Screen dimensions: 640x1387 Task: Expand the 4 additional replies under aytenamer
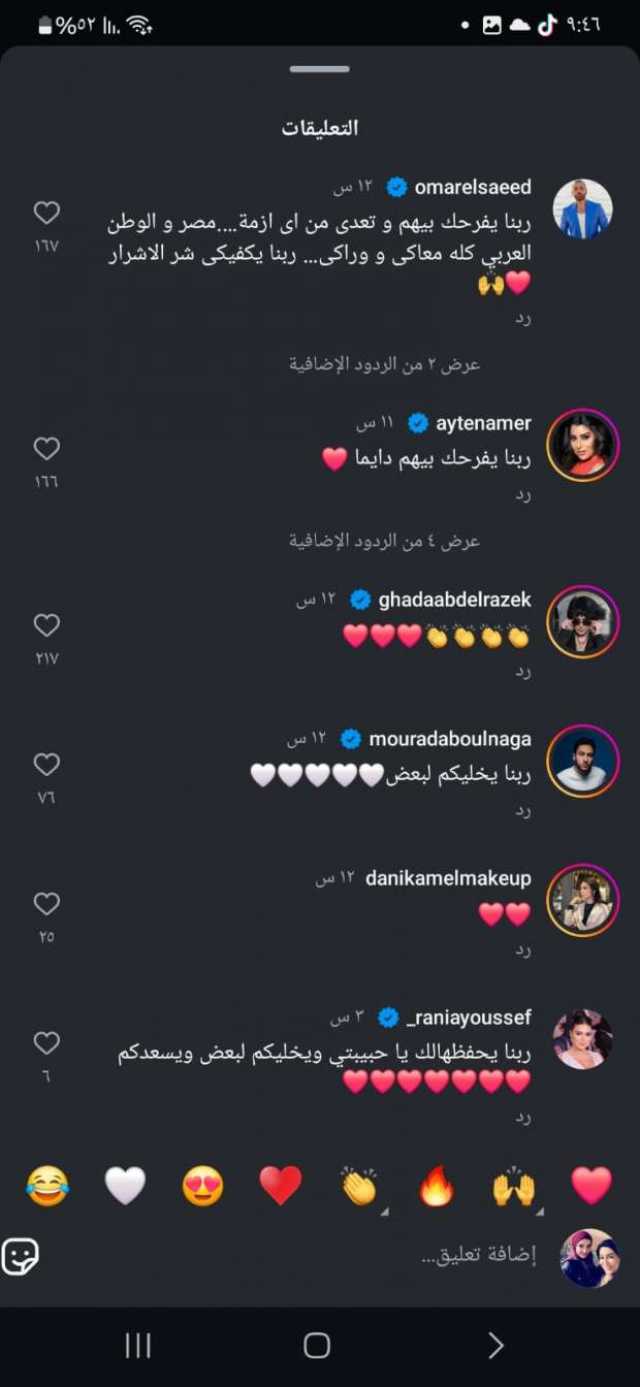(385, 541)
